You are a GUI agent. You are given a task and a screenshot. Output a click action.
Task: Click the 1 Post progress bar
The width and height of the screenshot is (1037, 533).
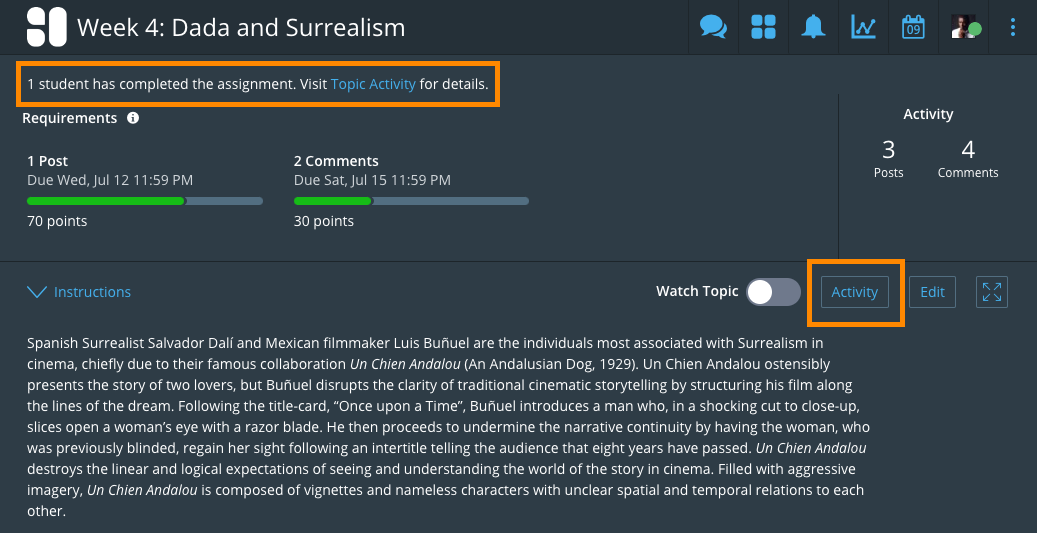pos(145,201)
